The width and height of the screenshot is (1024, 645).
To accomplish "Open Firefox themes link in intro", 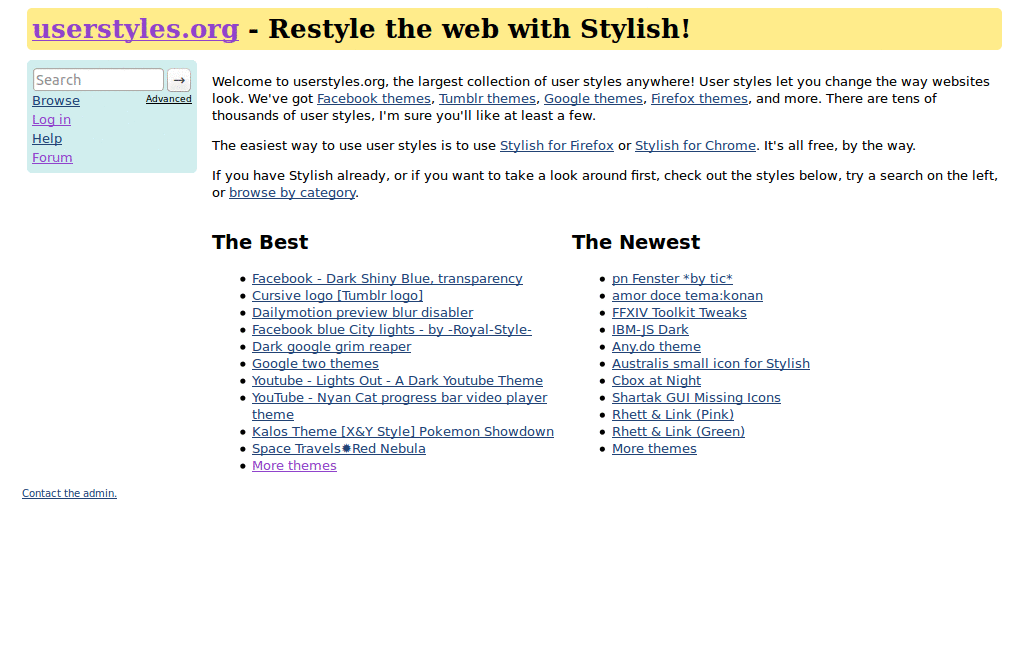I will [x=699, y=99].
